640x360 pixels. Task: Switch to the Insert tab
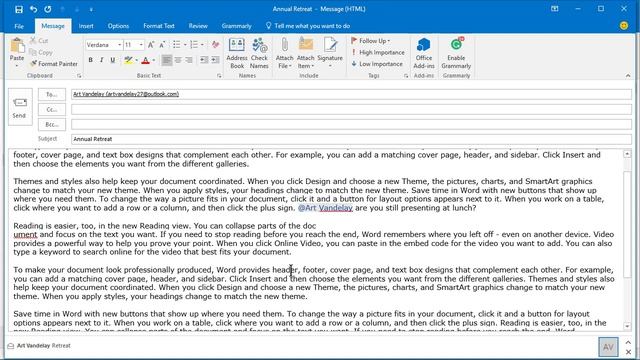tap(86, 26)
